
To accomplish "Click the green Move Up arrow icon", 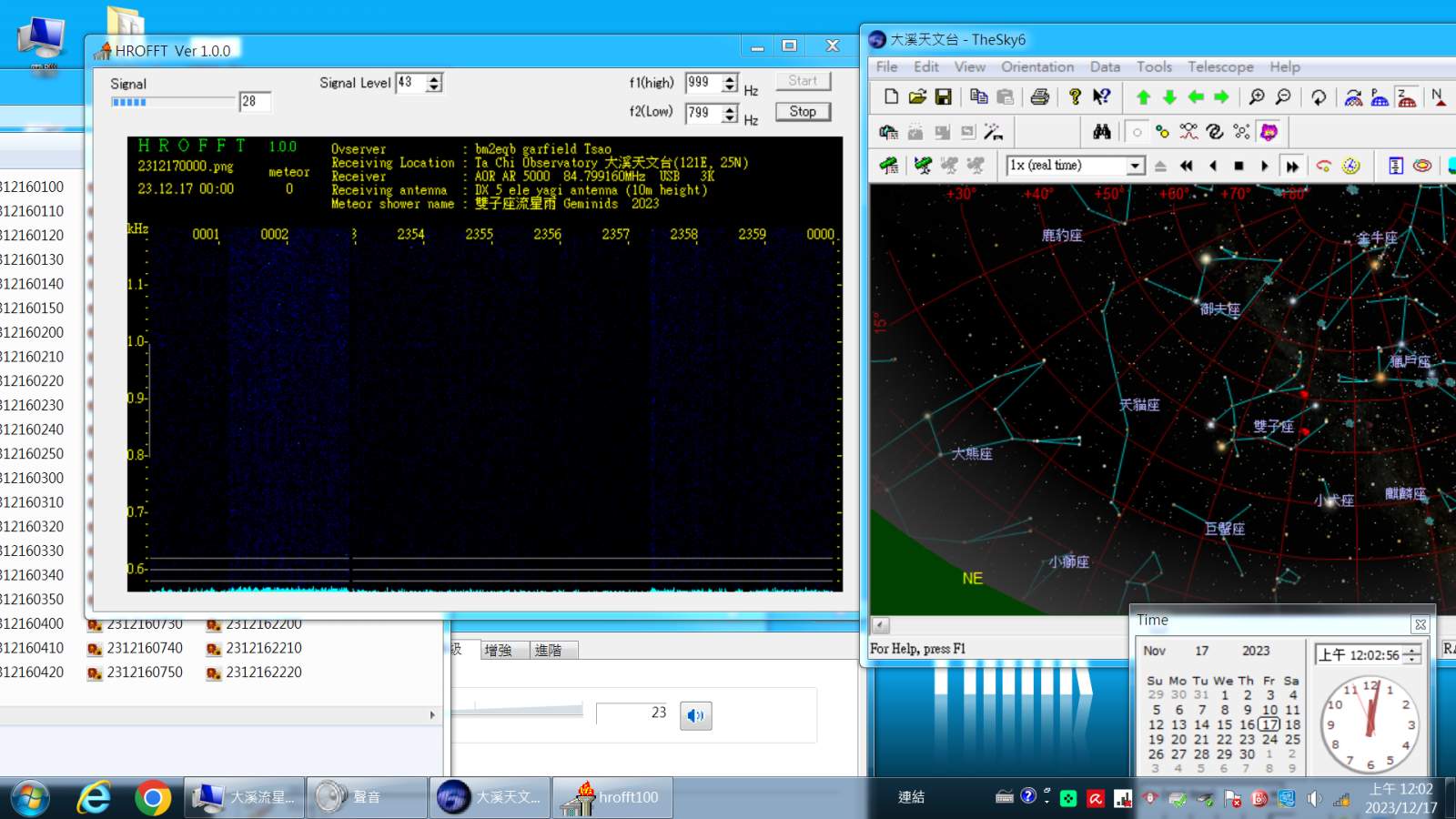I will coord(1144,97).
